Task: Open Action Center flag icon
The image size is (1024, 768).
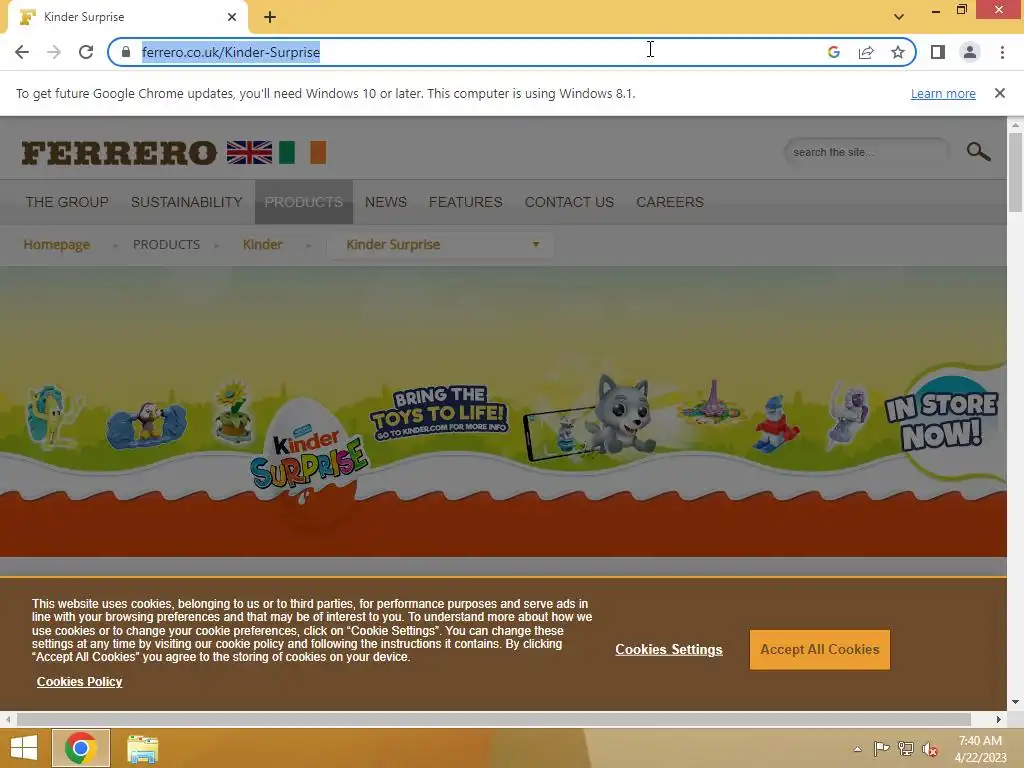Action: point(881,749)
